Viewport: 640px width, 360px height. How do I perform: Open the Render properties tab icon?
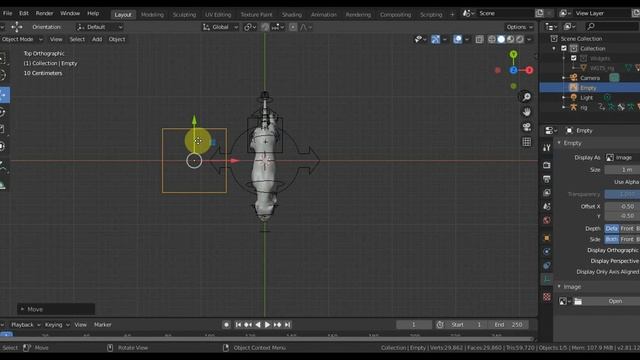(x=547, y=165)
